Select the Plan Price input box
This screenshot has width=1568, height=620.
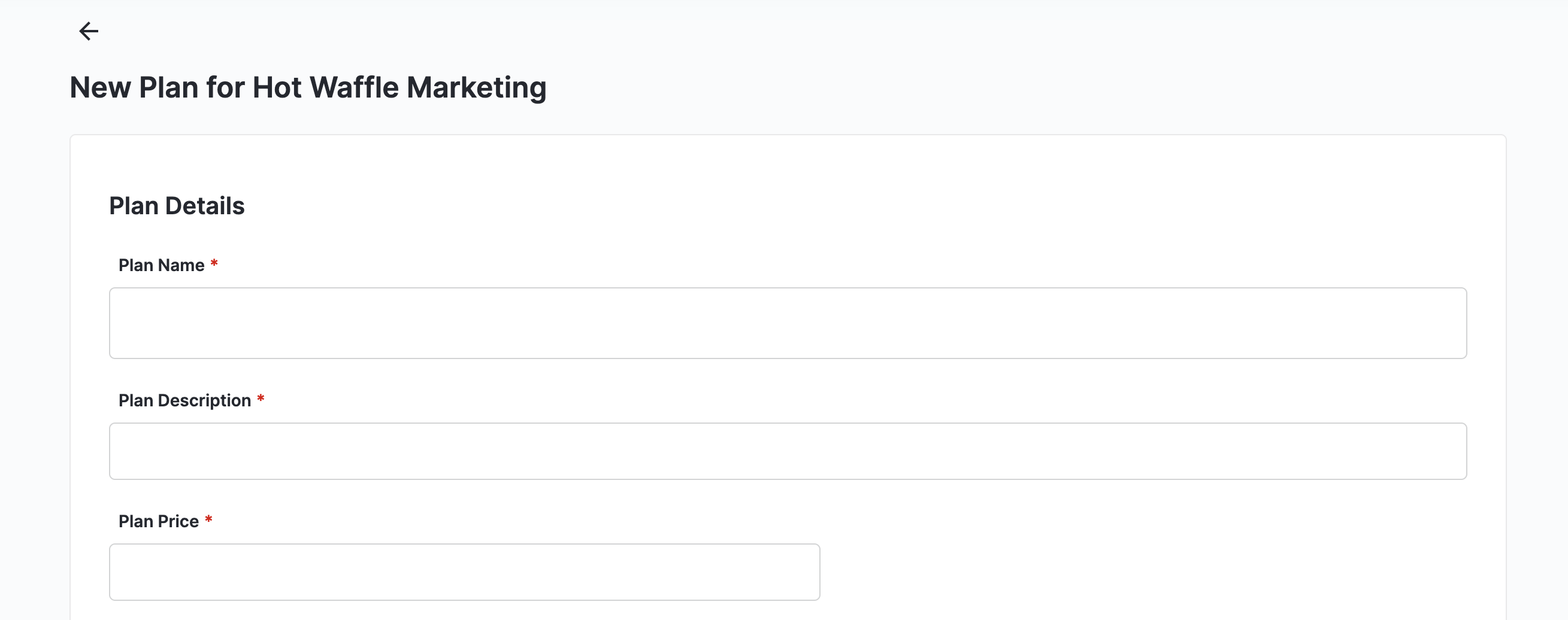coord(464,572)
